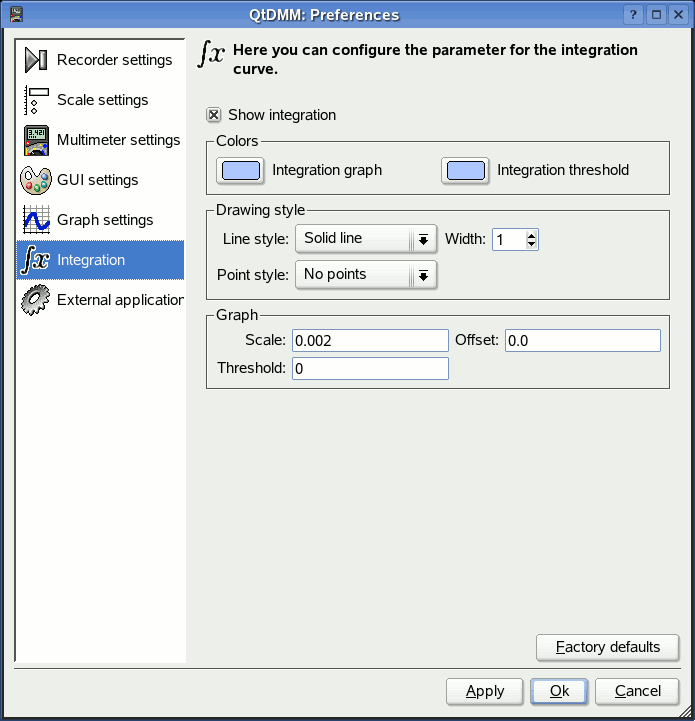Open the Integration threshold color swatch
This screenshot has height=721, width=695.
tap(465, 171)
